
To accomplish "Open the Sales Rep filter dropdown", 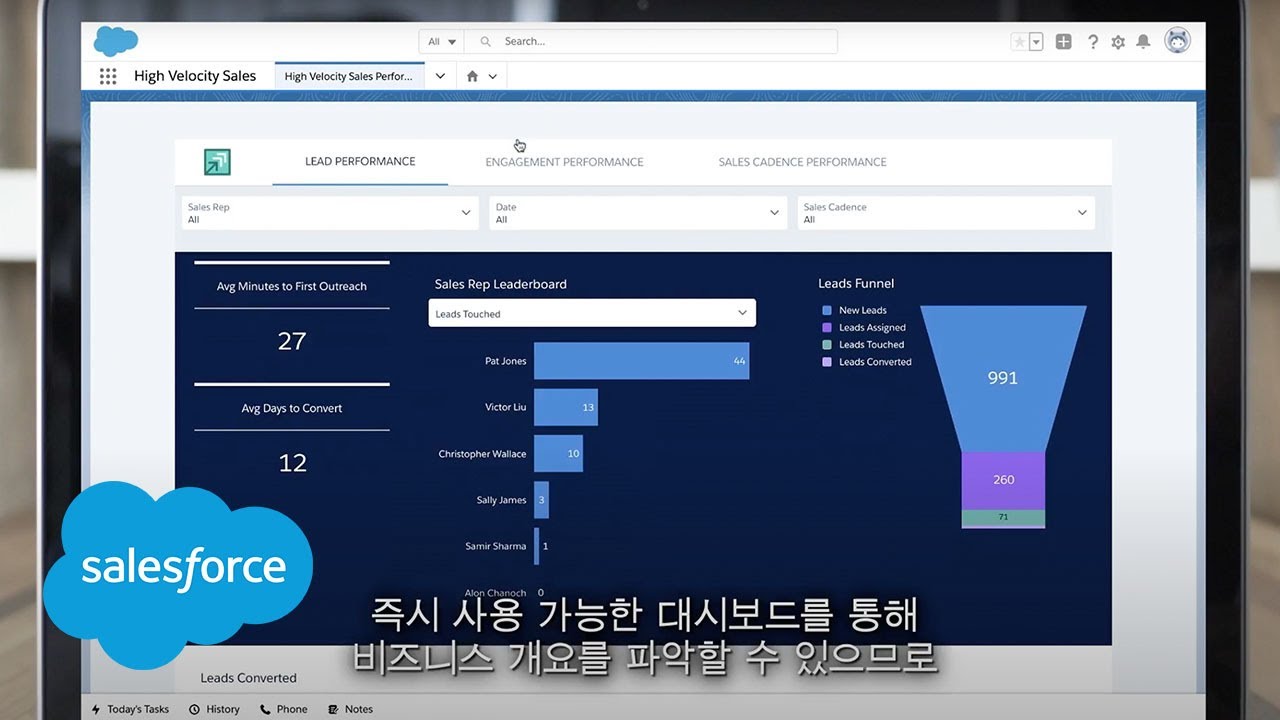I will click(330, 213).
